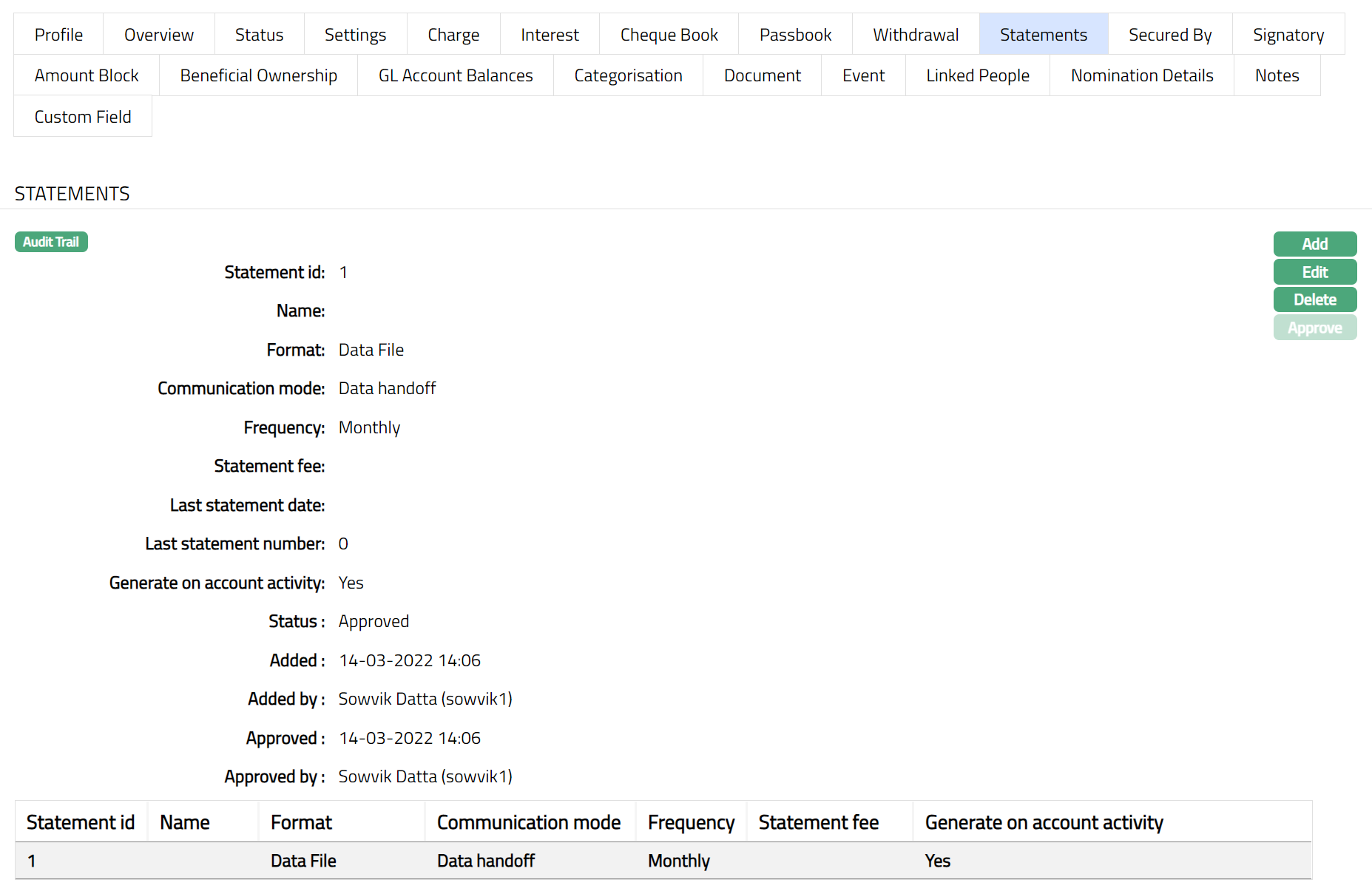Go to the Custom Field tab
Image resolution: width=1372 pixels, height=894 pixels.
tap(83, 117)
